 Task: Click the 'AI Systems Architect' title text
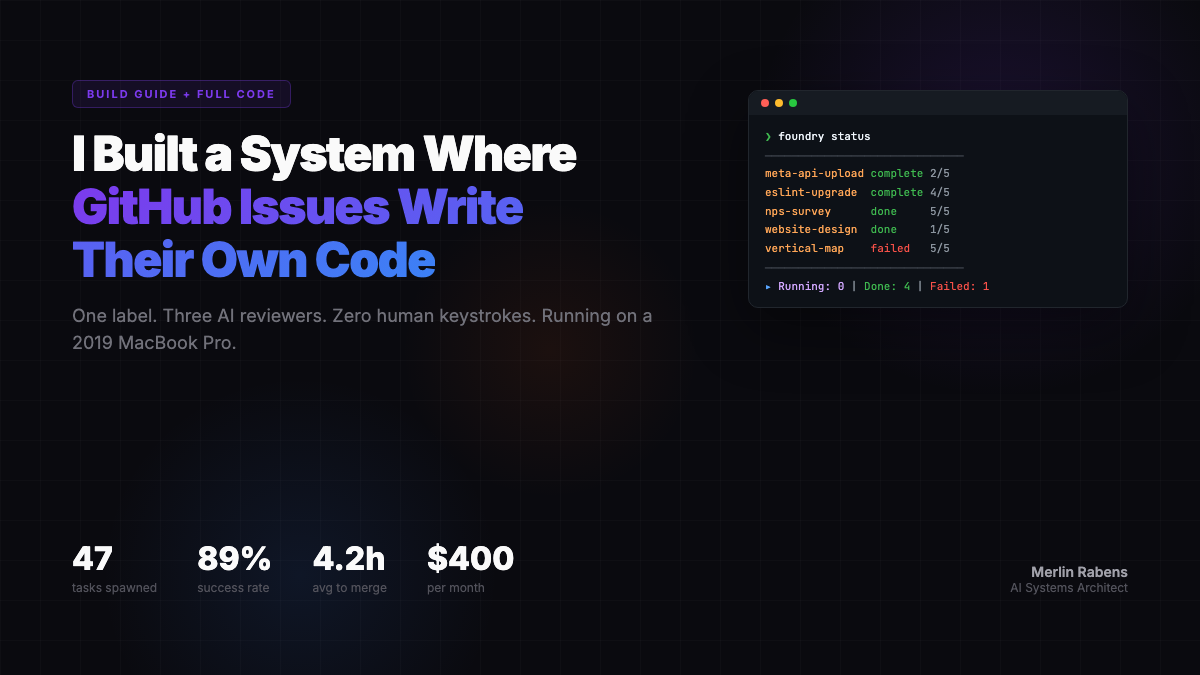pyautogui.click(x=1069, y=588)
